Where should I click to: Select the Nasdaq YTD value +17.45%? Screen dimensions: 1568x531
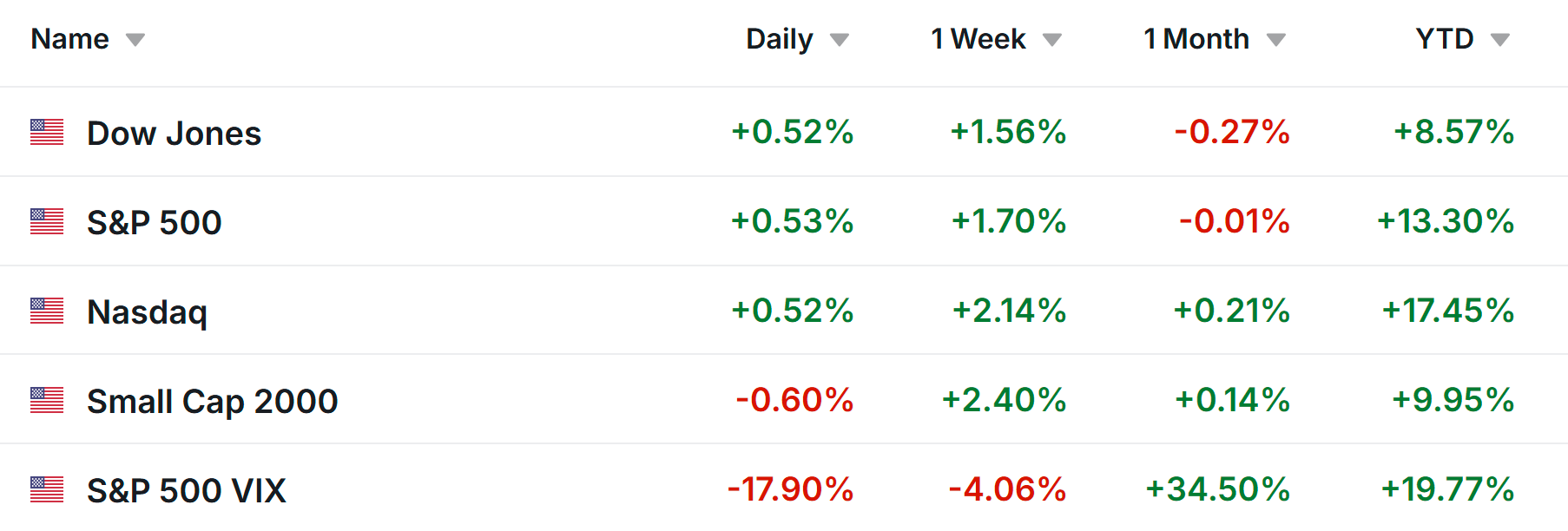1447,311
